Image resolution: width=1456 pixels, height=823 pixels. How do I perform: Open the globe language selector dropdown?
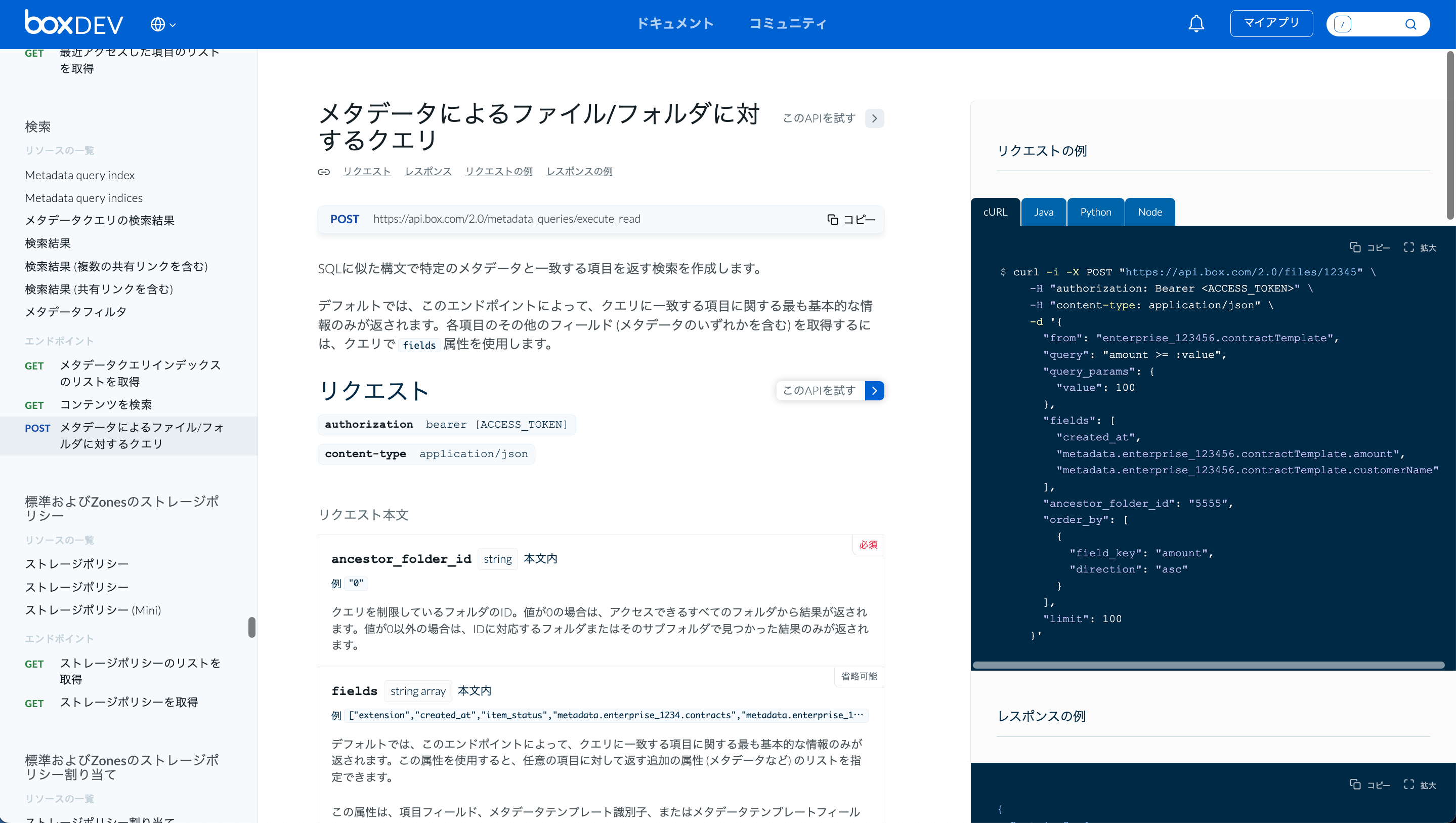click(163, 24)
